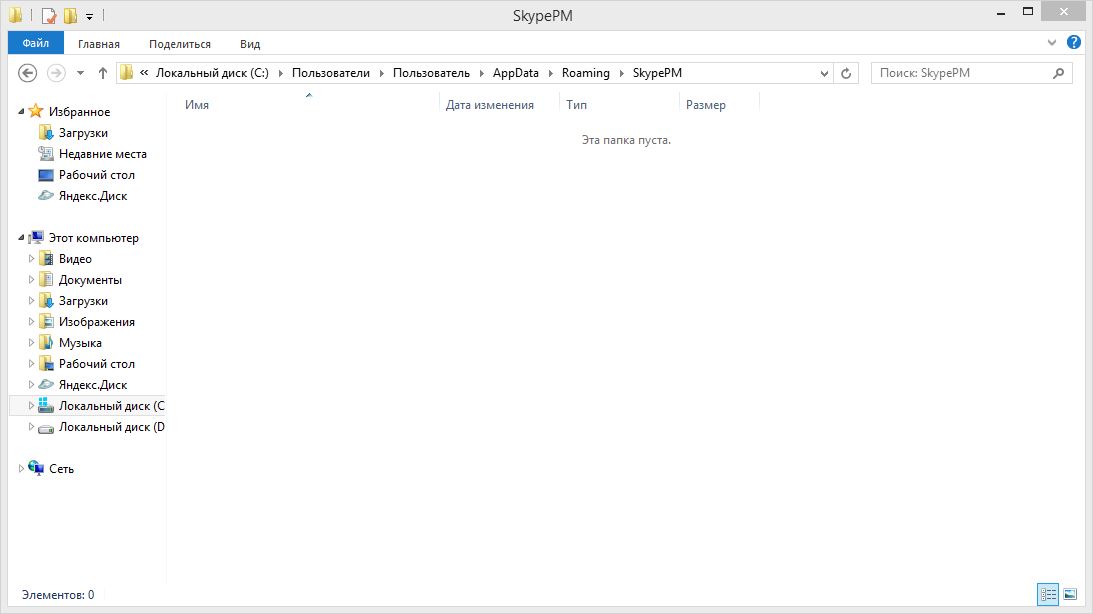This screenshot has width=1093, height=614.
Task: Open the Поделиться ribbon tab
Action: click(x=180, y=44)
